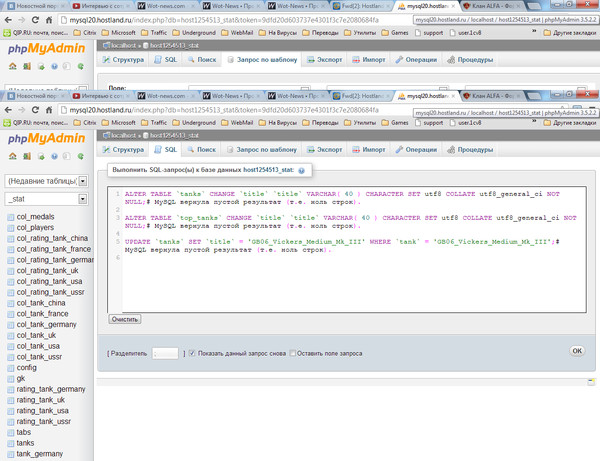600x461 pixels.
Task: Click table icon beside tabs
Action: (x=11, y=433)
